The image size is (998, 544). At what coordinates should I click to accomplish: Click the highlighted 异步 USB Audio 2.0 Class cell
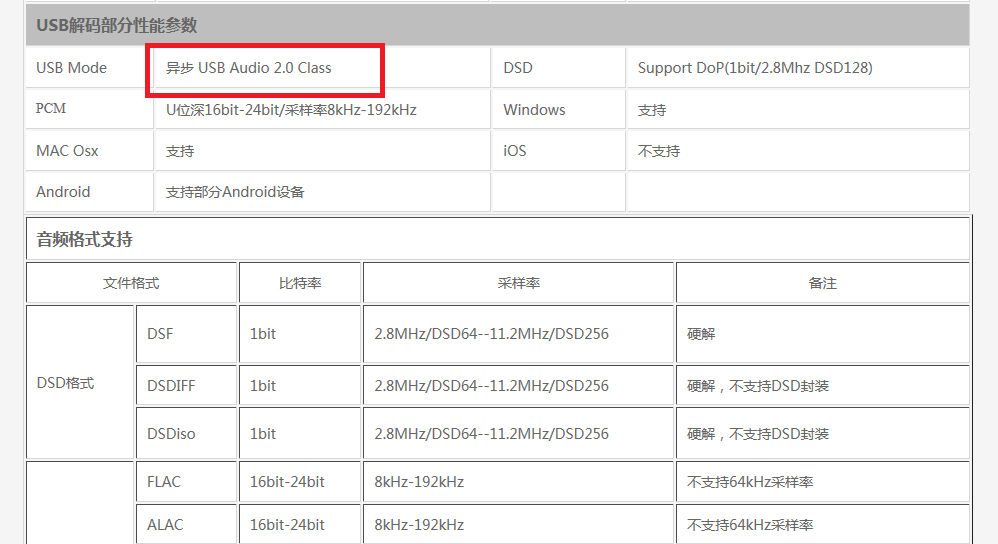pos(249,68)
